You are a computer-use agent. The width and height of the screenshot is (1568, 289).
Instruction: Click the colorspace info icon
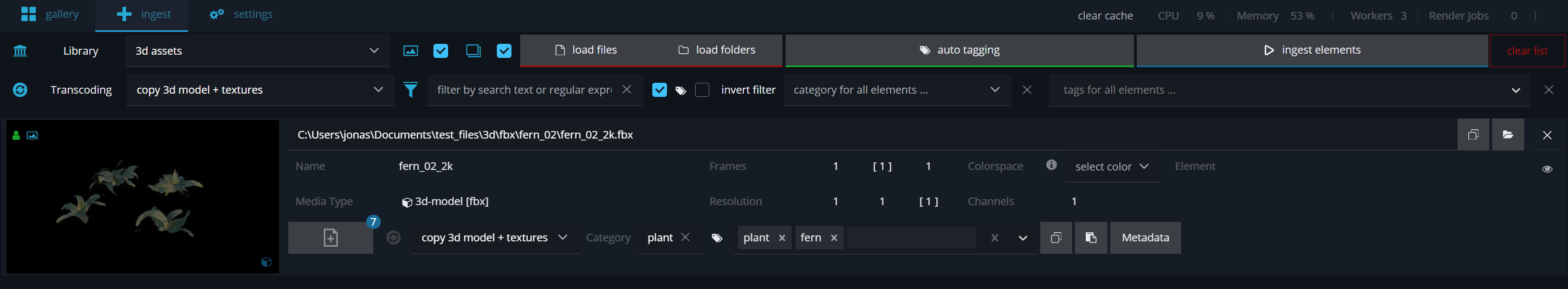pyautogui.click(x=1051, y=165)
